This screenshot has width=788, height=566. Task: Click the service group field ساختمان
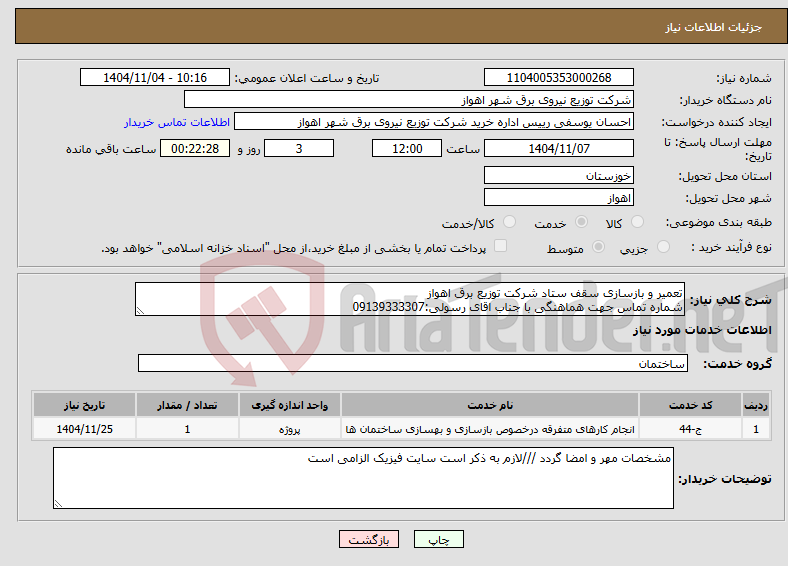pos(413,363)
